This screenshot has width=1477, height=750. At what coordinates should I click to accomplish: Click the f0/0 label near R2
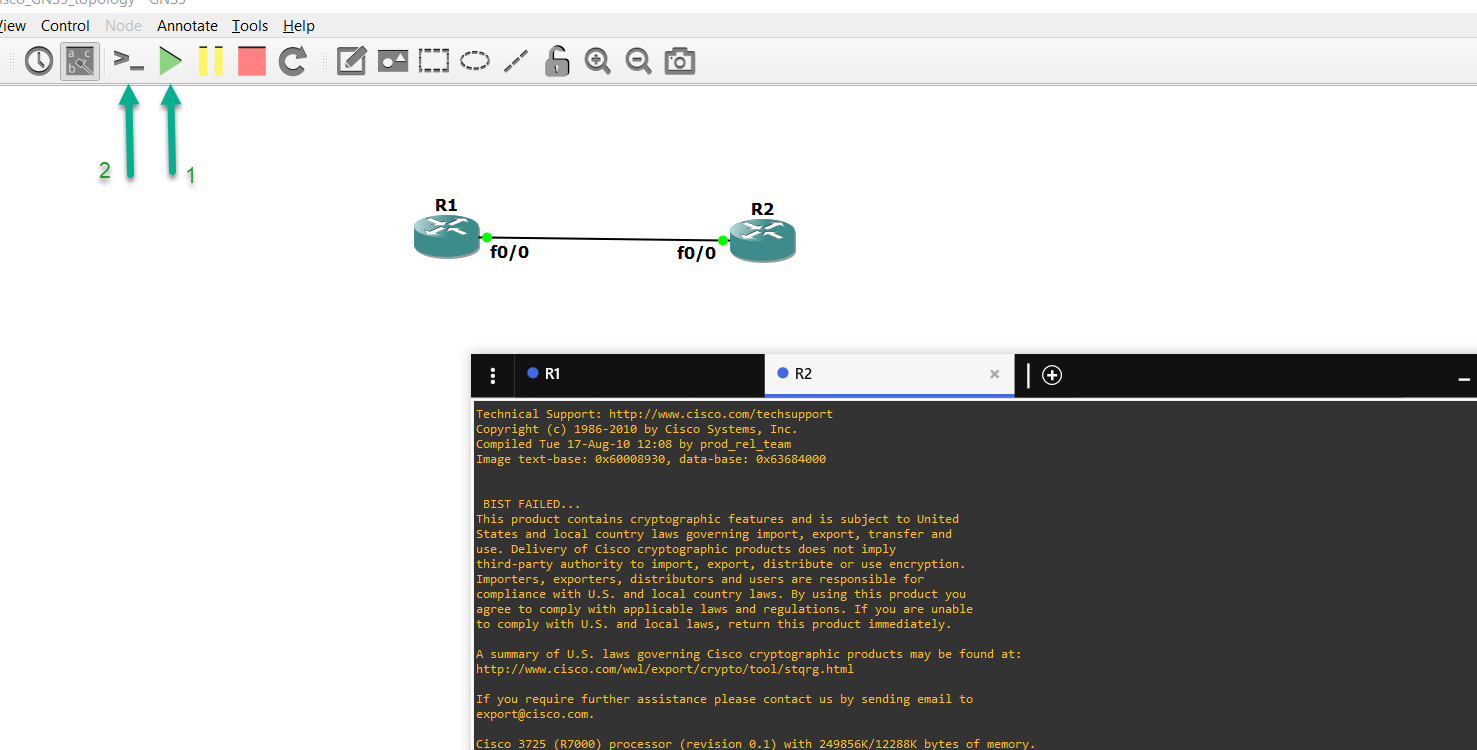(x=696, y=254)
